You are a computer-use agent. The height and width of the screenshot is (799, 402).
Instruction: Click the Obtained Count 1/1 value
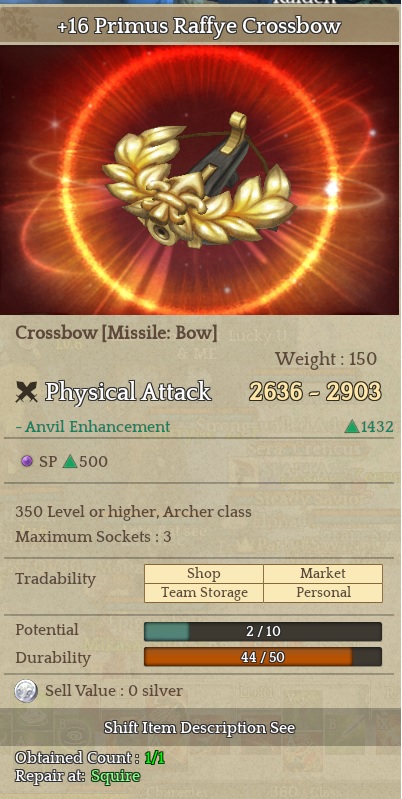[154, 758]
